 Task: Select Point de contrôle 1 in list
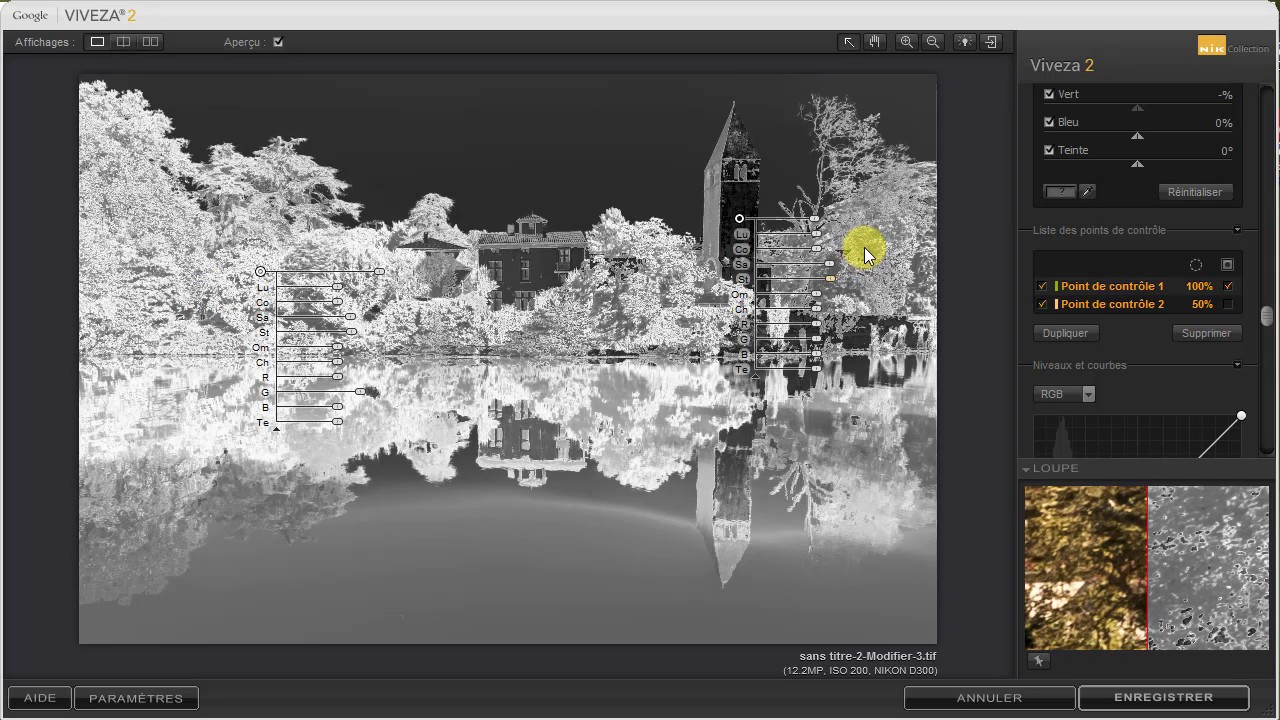(x=1112, y=286)
